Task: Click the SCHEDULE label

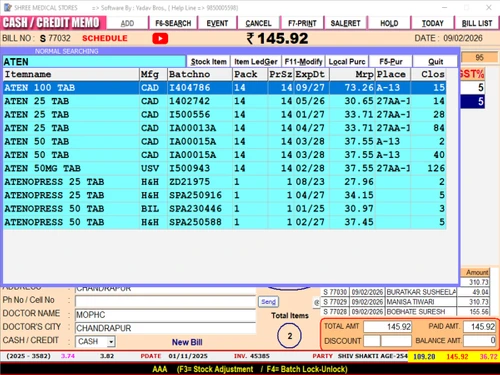Action: click(x=105, y=38)
